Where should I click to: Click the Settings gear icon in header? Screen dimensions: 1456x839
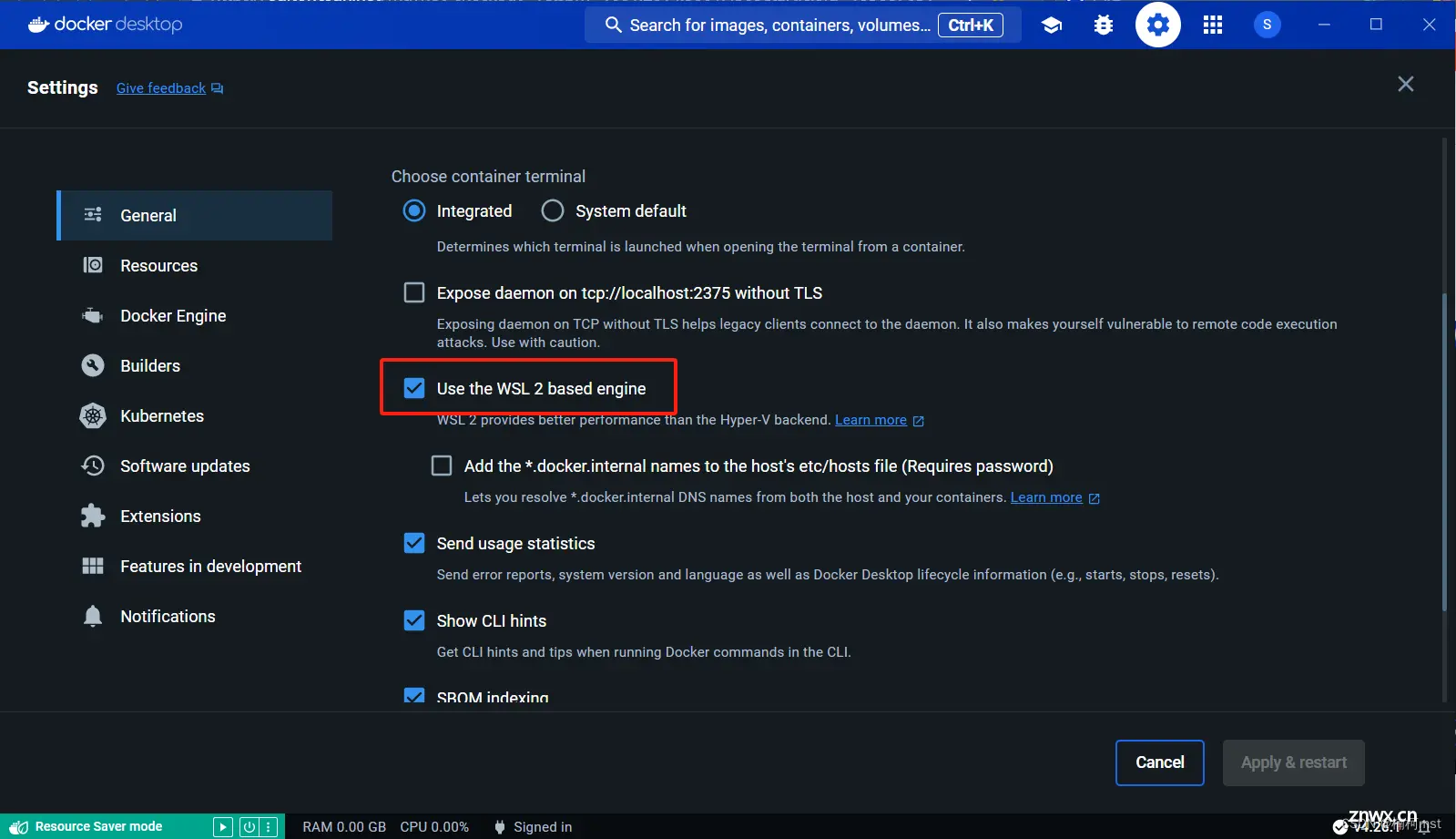(x=1158, y=25)
